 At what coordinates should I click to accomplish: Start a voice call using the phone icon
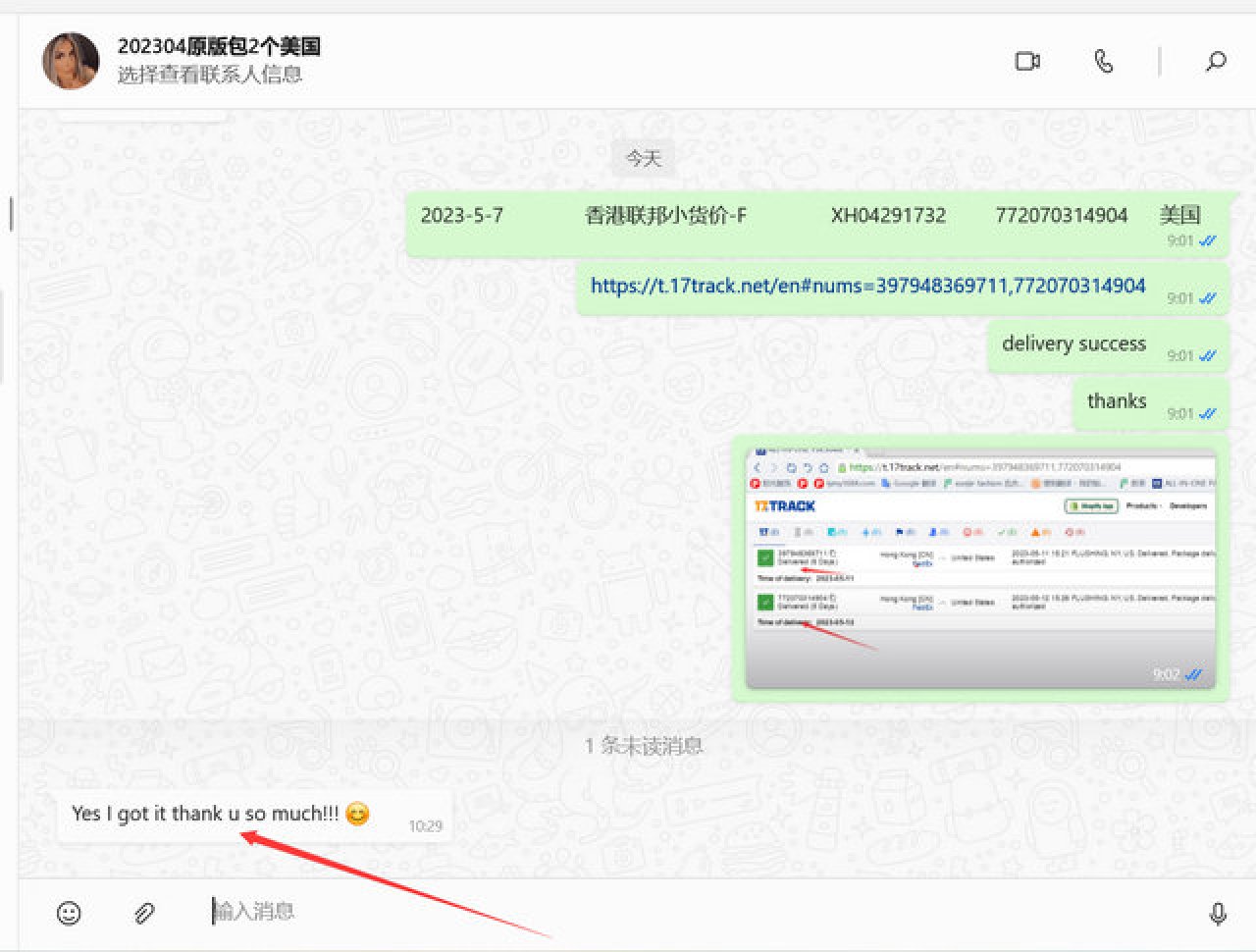coord(1104,62)
